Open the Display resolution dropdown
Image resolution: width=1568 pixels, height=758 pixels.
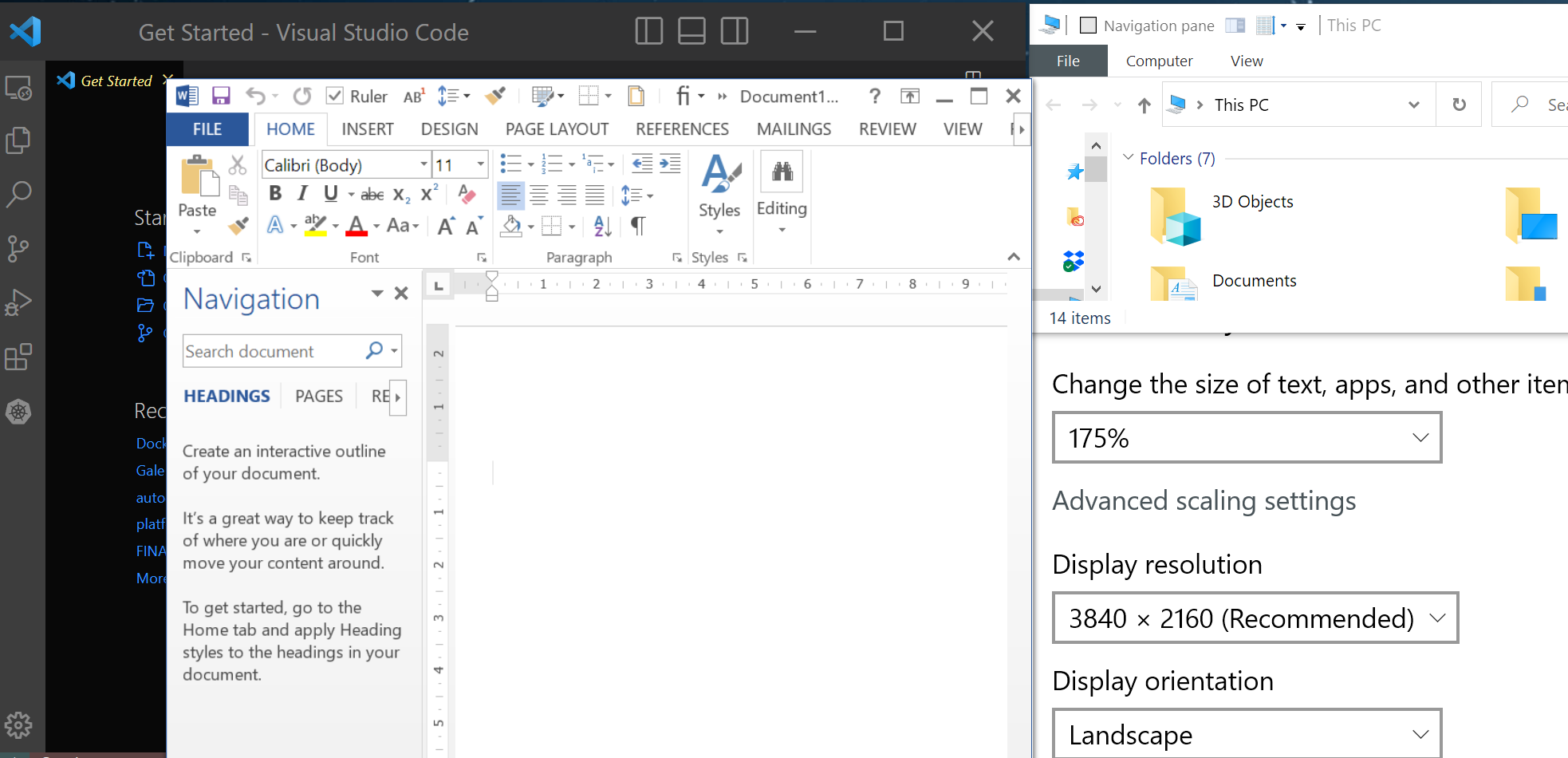tap(1255, 618)
